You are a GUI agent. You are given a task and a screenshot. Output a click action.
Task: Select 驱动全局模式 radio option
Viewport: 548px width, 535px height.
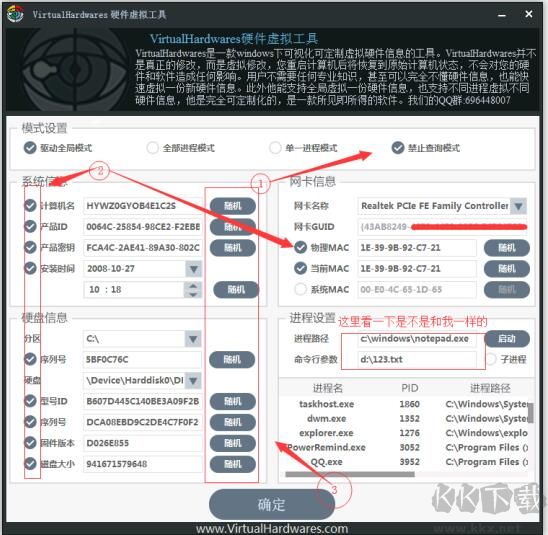[x=30, y=148]
